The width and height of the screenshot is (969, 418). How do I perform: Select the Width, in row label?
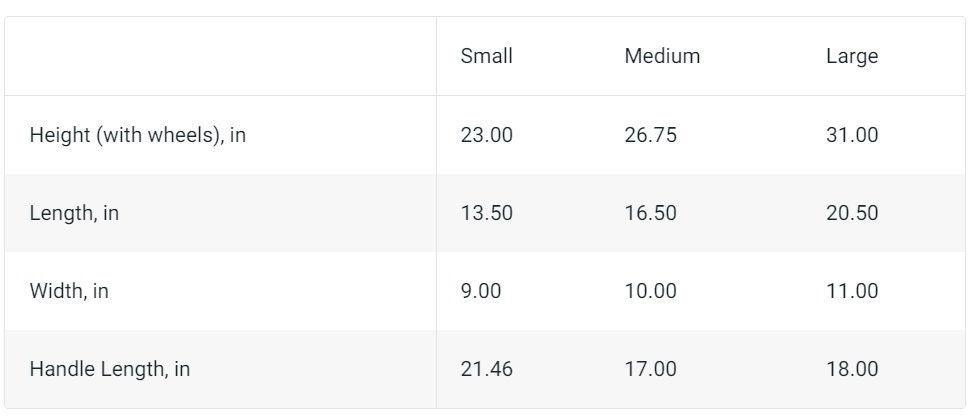click(69, 291)
